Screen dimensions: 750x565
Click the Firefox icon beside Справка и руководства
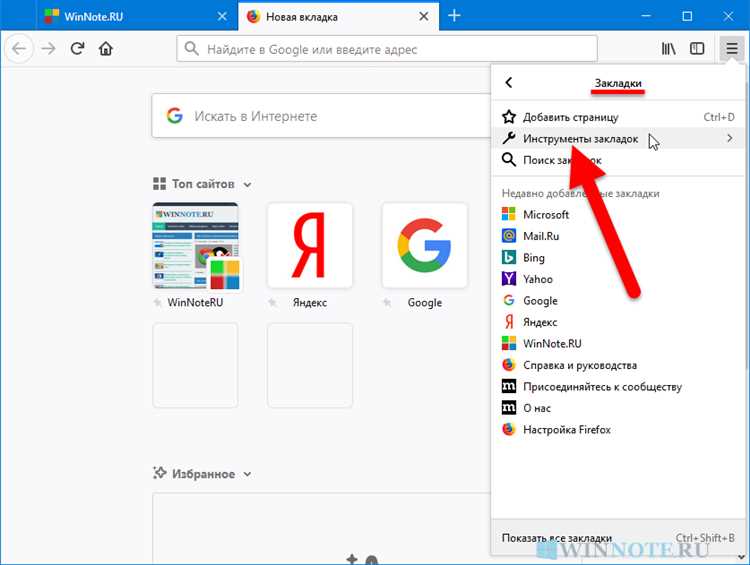click(x=508, y=365)
